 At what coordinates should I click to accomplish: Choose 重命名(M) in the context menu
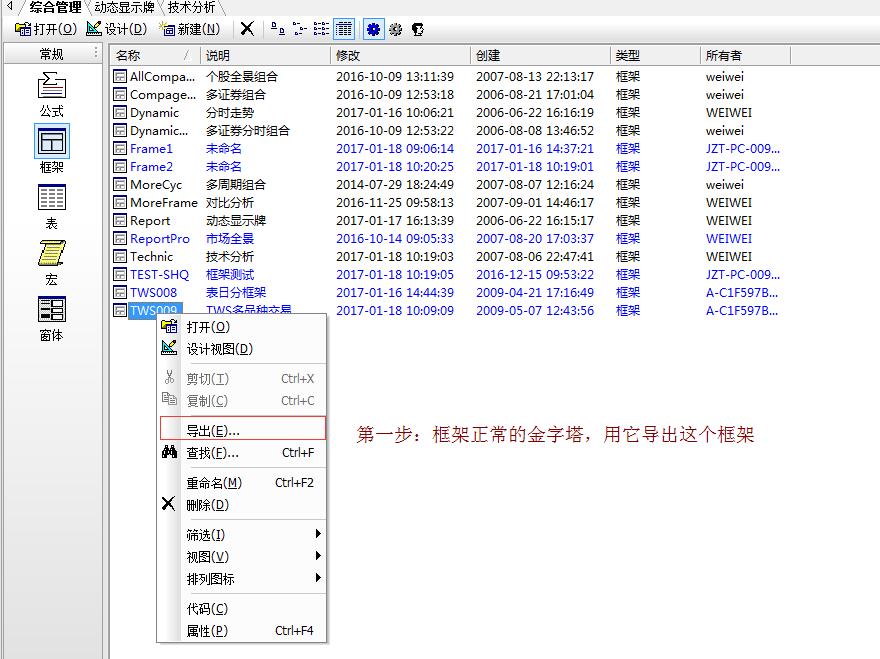[242, 482]
